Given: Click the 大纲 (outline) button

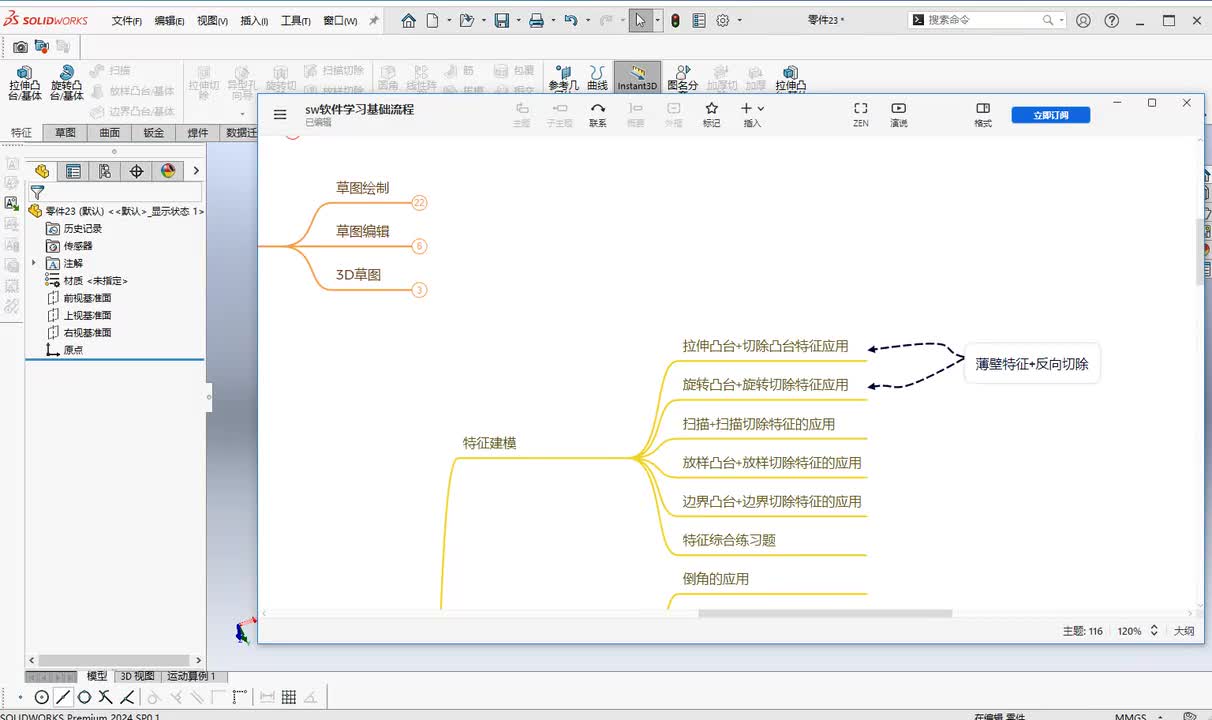Looking at the screenshot, I should pos(1184,631).
